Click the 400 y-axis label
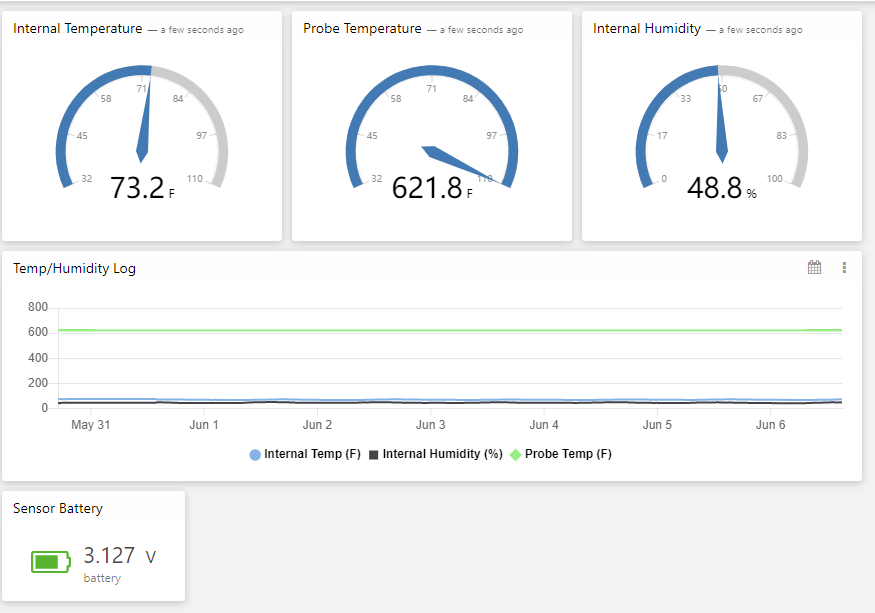Image resolution: width=875 pixels, height=613 pixels. pos(38,357)
